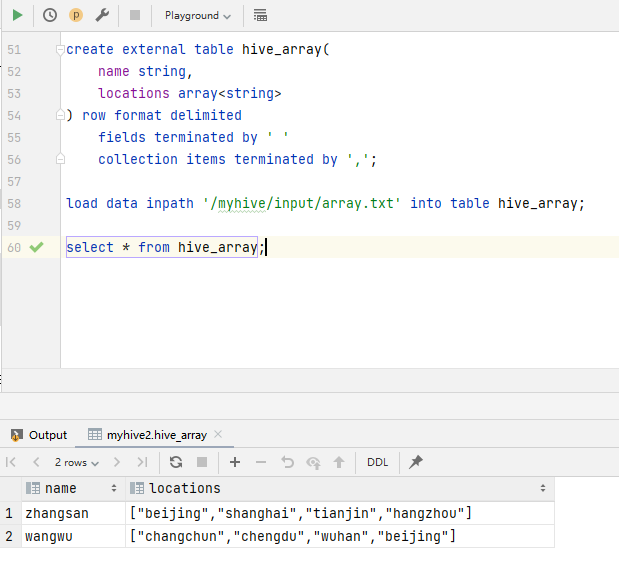The image size is (619, 570).
Task: Revert changes with undo arrow icon
Action: click(x=287, y=462)
